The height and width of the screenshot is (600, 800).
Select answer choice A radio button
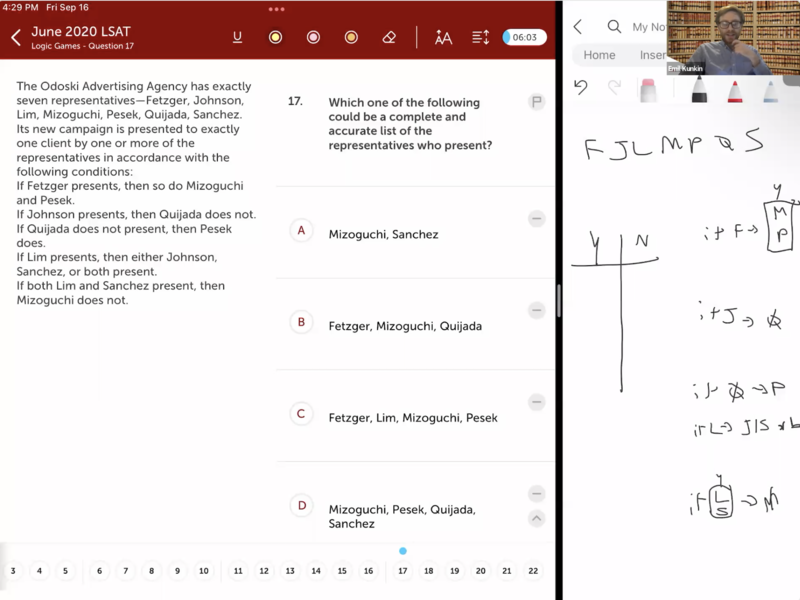301,230
